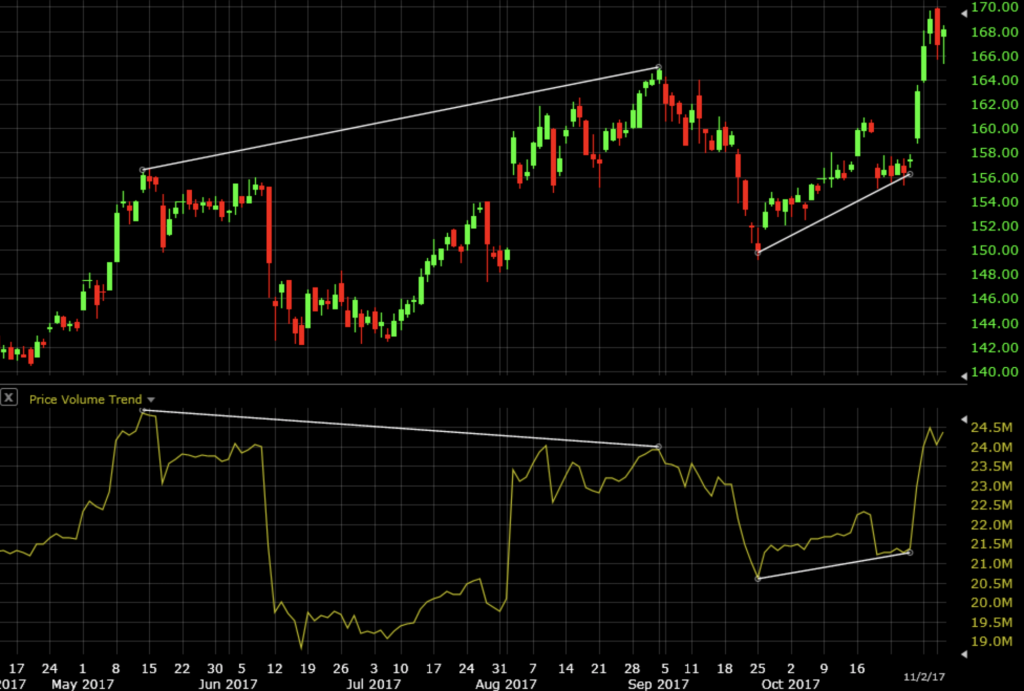Select the indicator trendline end anchor in late October
This screenshot has height=691, width=1024.
pyautogui.click(x=909, y=553)
